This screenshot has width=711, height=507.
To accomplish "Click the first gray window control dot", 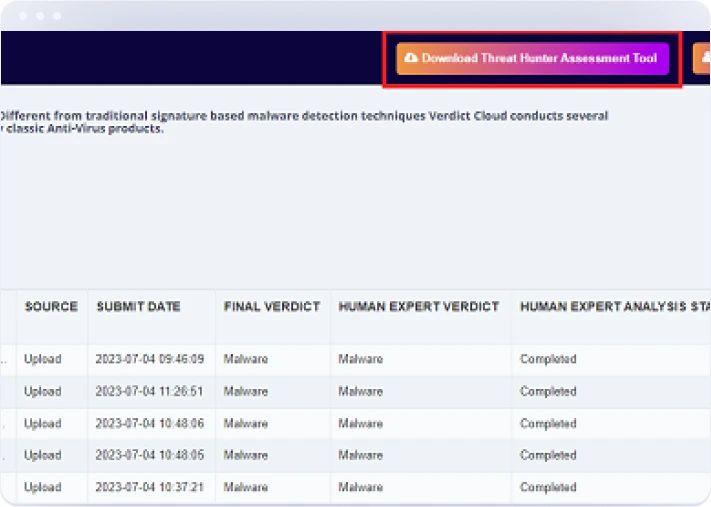I will 20,16.
